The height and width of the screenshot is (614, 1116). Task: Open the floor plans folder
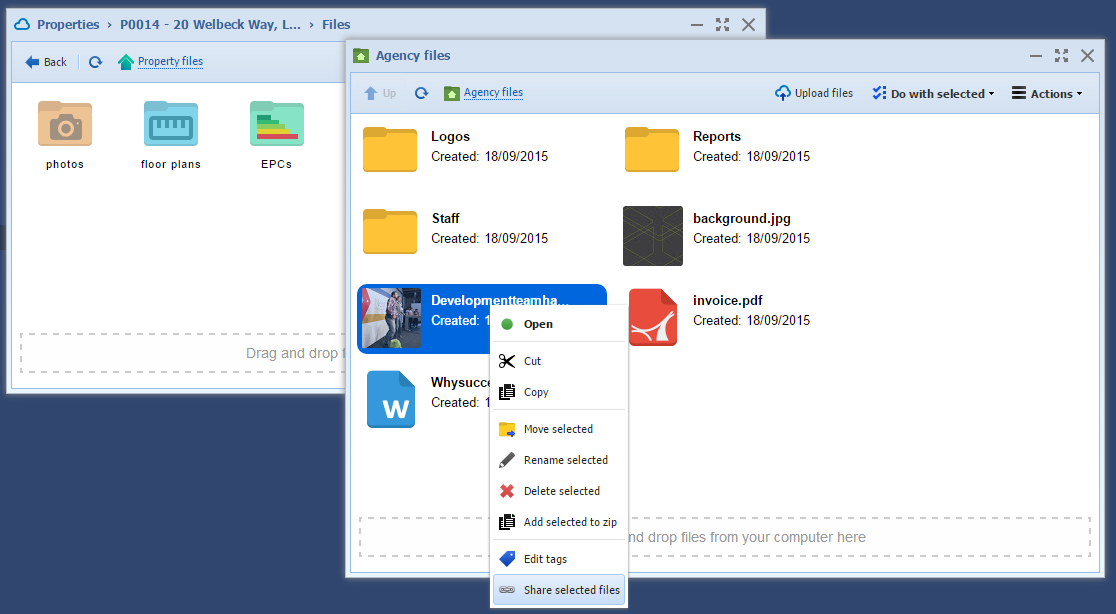pos(170,124)
